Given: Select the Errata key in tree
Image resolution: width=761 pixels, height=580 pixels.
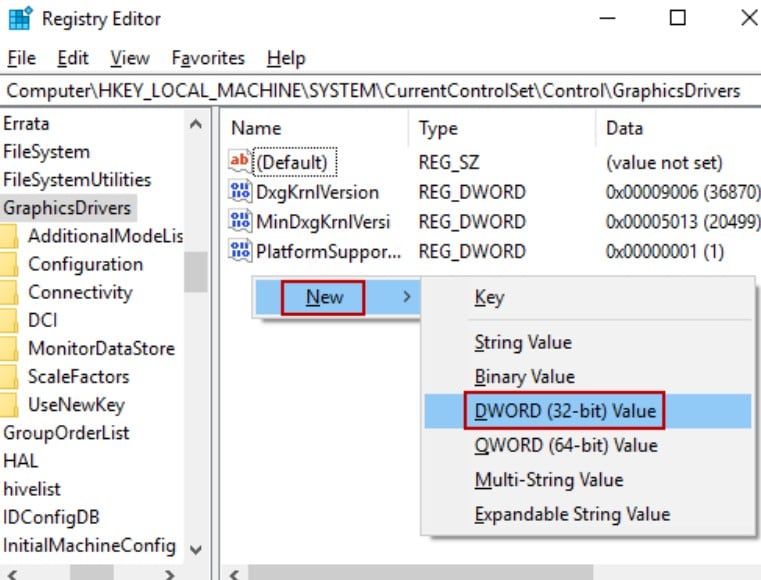Looking at the screenshot, I should (26, 124).
